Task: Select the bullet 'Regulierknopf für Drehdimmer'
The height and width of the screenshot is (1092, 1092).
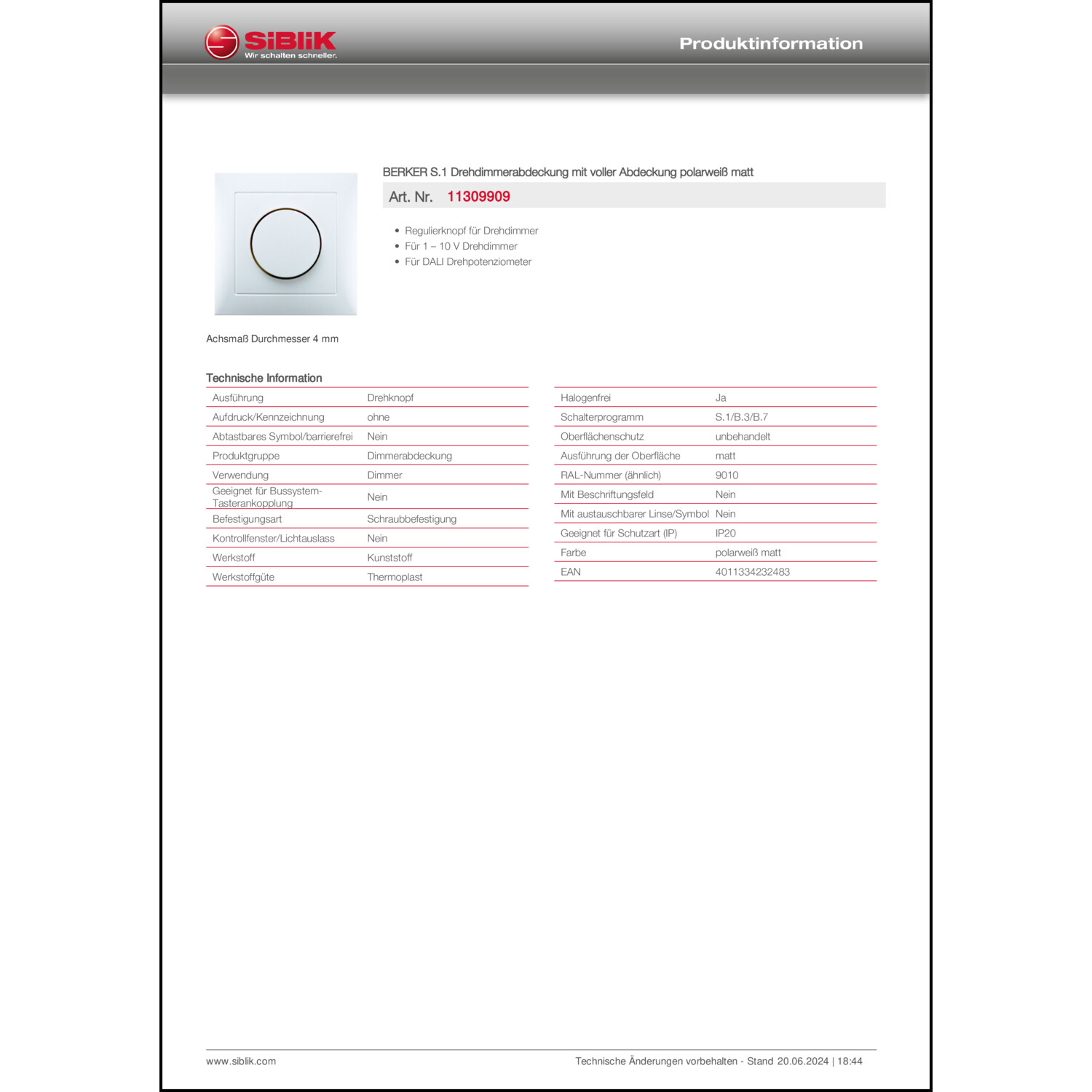Action: coord(472,231)
